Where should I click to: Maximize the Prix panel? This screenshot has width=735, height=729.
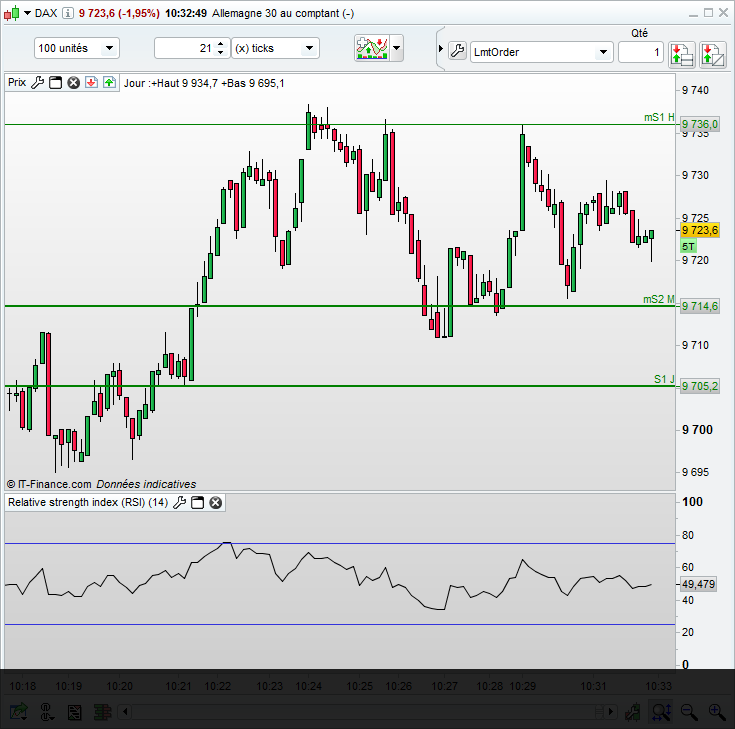pyautogui.click(x=56, y=83)
